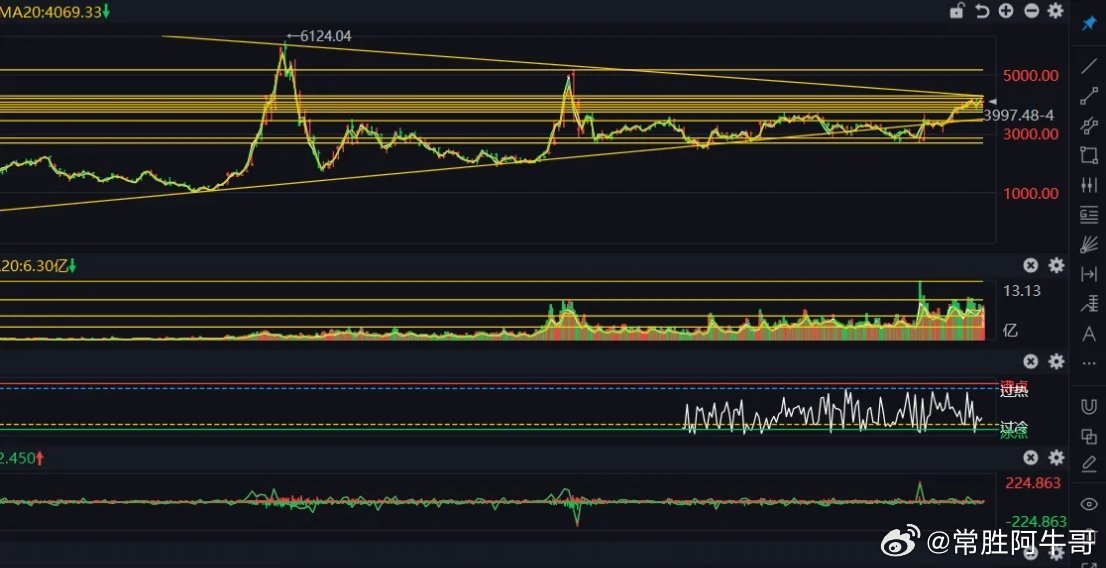Toggle drawings visibility eye icon

point(1089,504)
